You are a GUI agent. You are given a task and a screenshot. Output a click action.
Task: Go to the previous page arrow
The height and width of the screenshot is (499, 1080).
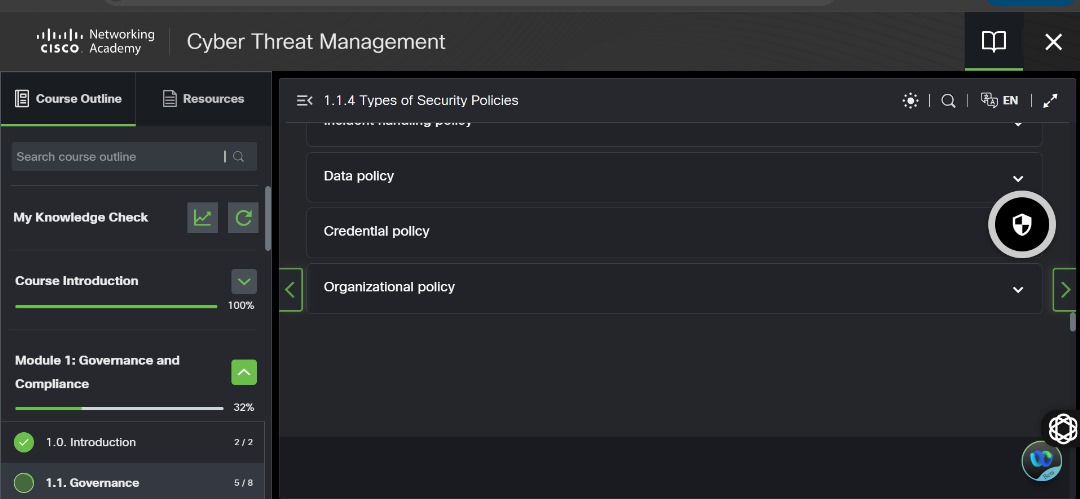[290, 289]
